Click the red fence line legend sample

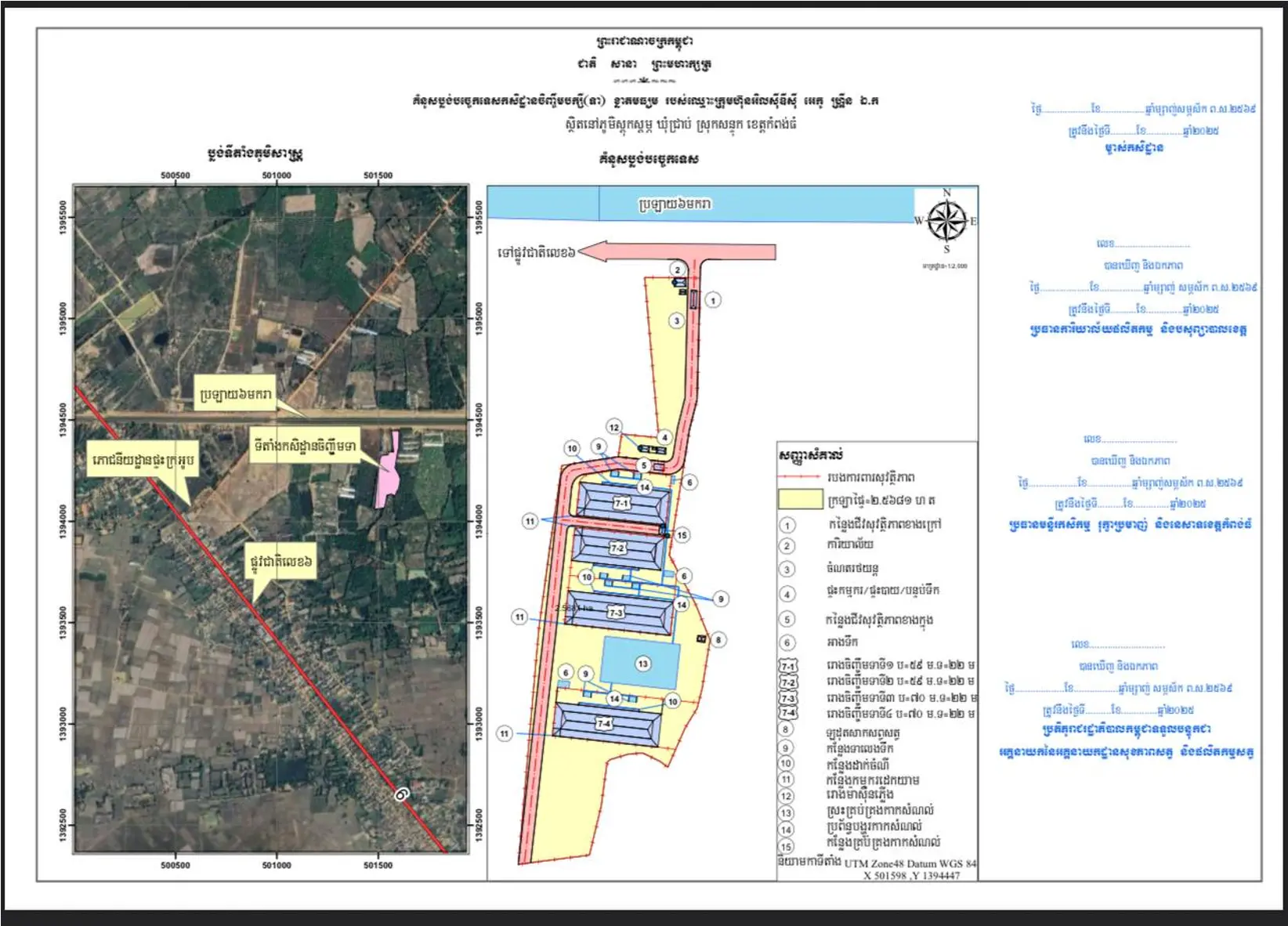pos(800,477)
